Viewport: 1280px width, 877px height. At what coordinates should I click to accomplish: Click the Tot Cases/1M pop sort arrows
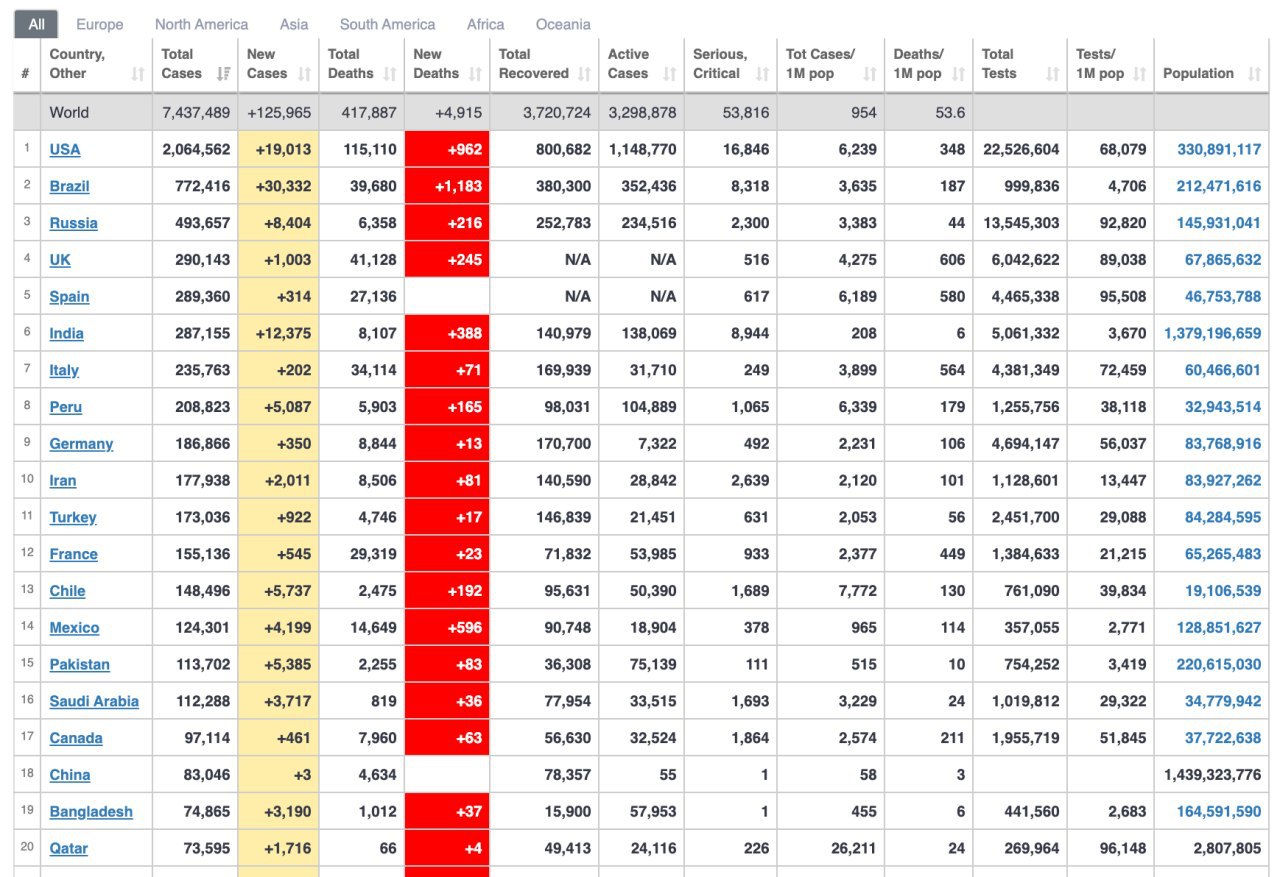point(870,74)
